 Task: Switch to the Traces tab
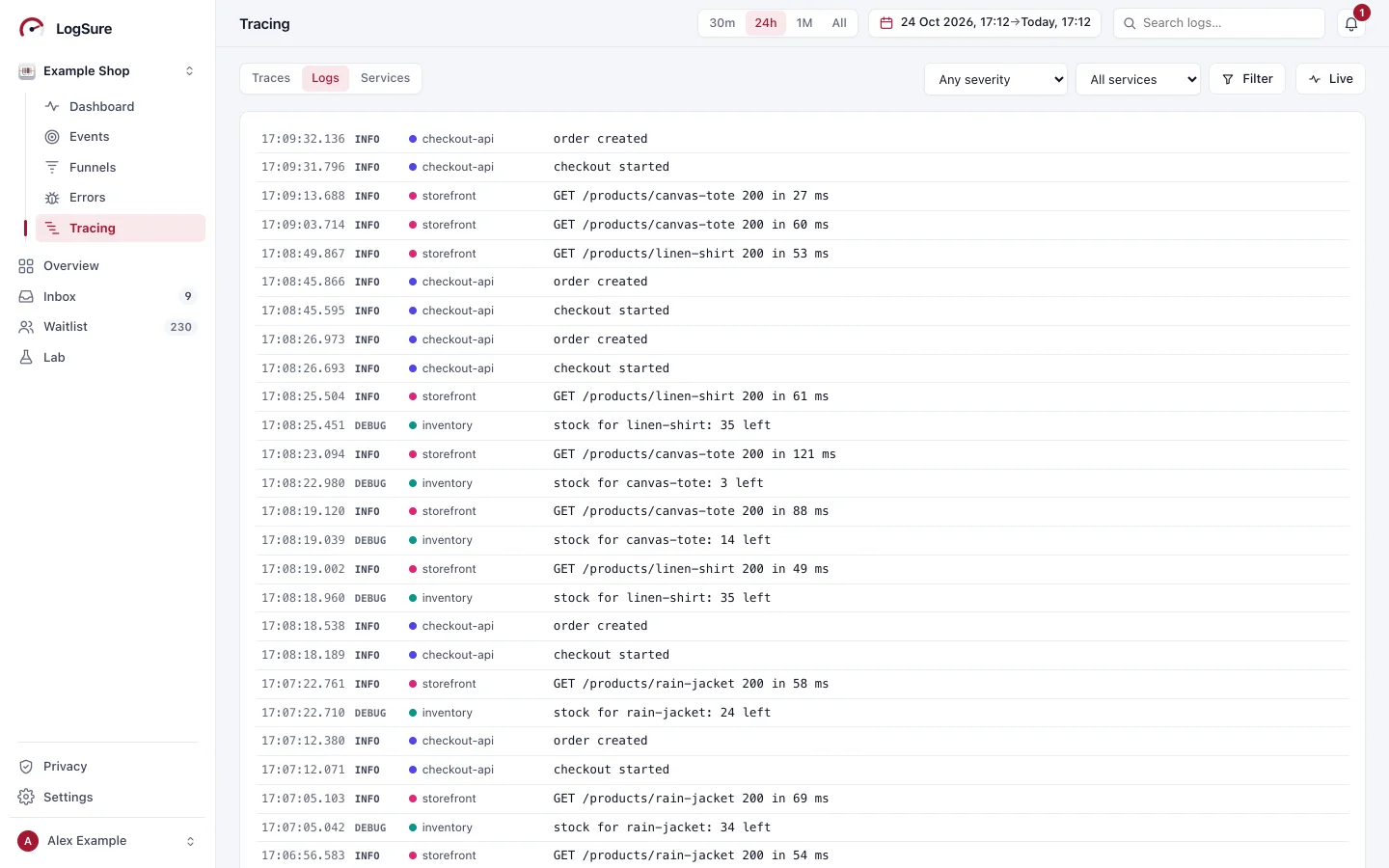271,78
